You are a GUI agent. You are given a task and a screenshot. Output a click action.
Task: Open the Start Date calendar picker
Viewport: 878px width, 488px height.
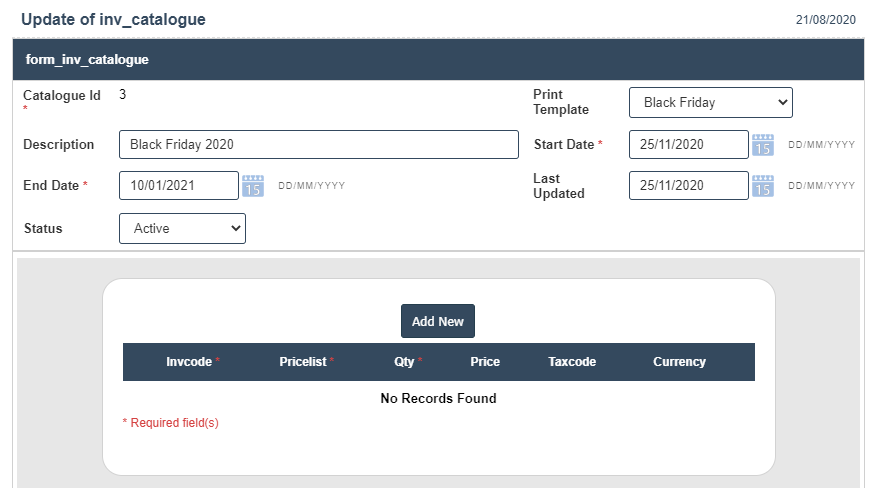[x=763, y=145]
